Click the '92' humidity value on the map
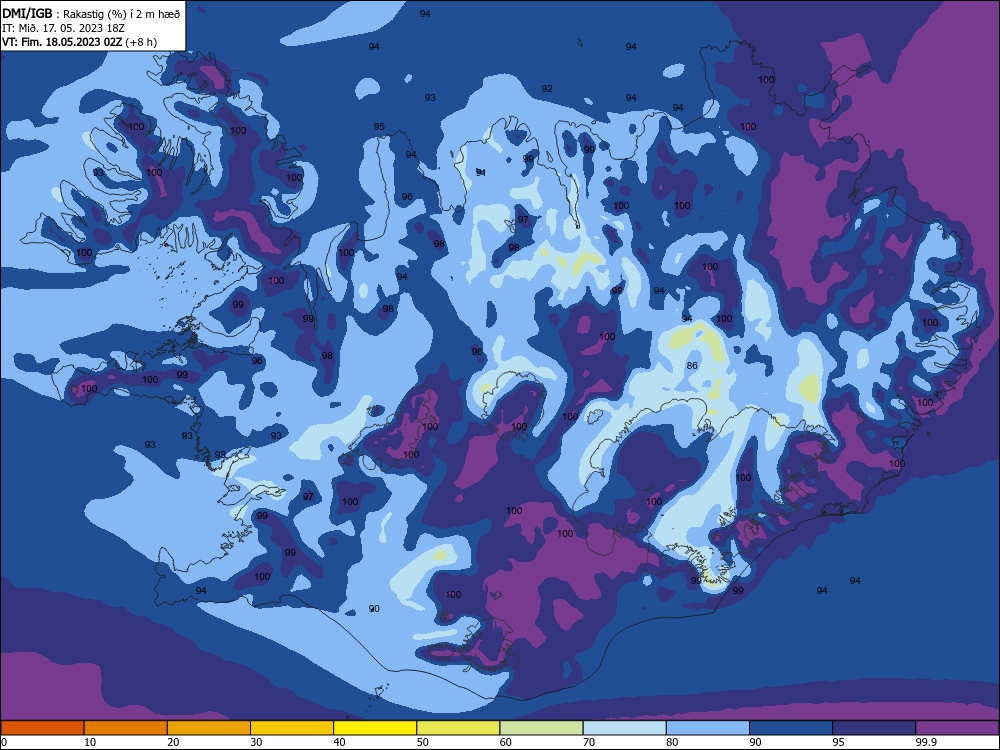This screenshot has height=750, width=1000. click(x=547, y=89)
